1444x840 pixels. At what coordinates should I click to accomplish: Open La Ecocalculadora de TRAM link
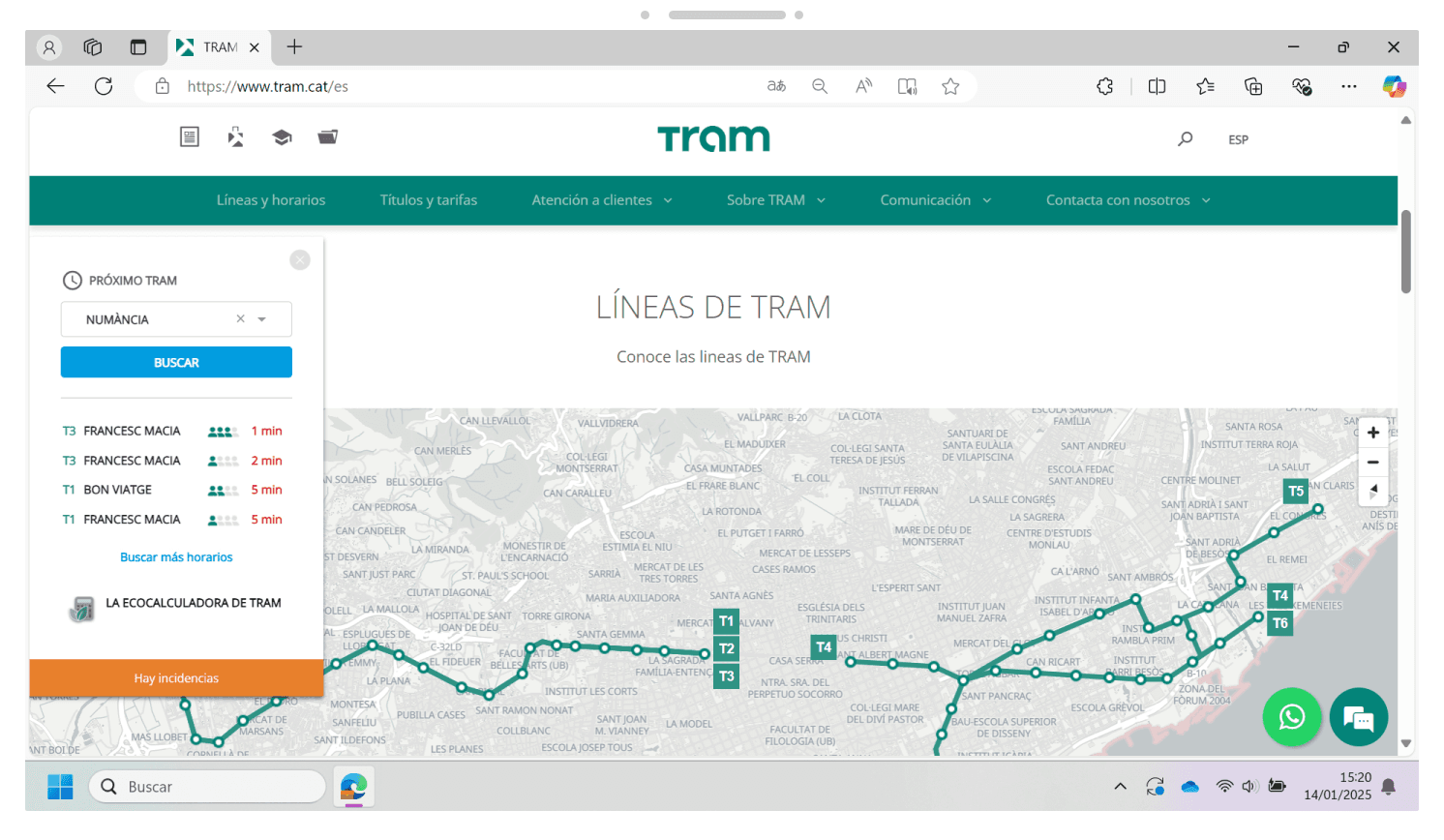pyautogui.click(x=194, y=603)
